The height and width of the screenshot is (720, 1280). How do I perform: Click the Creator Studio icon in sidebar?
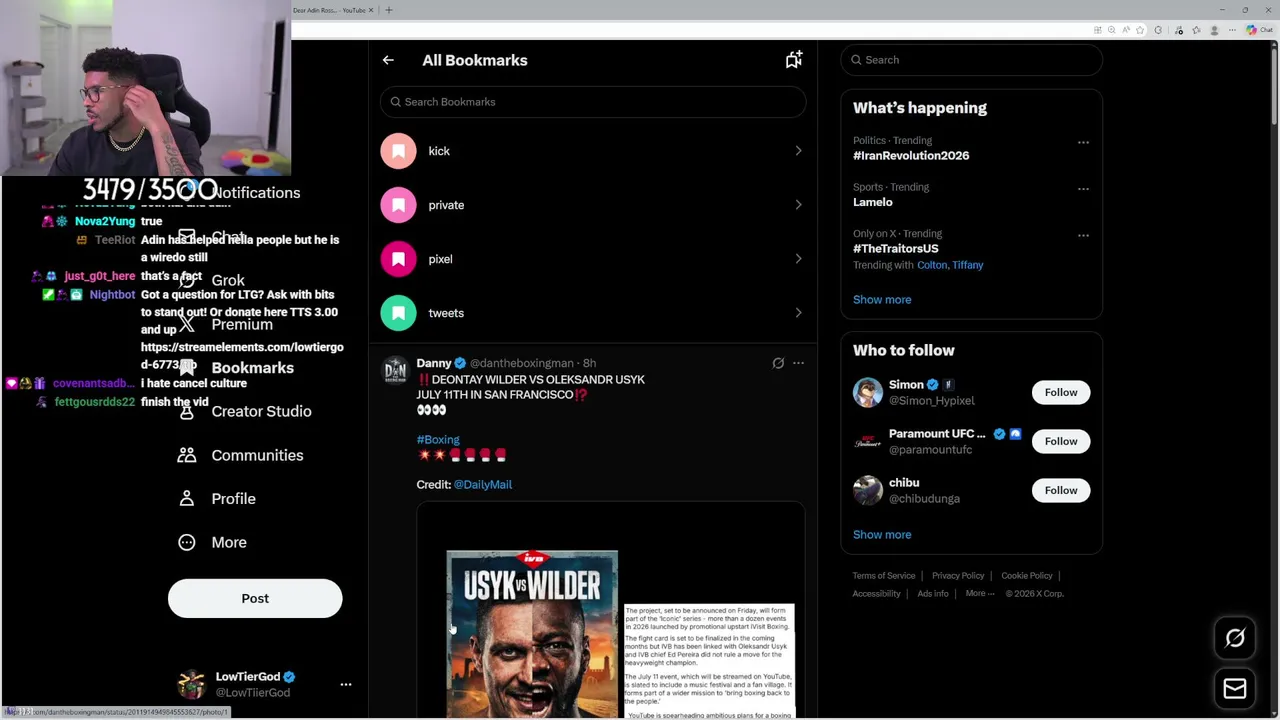187,411
